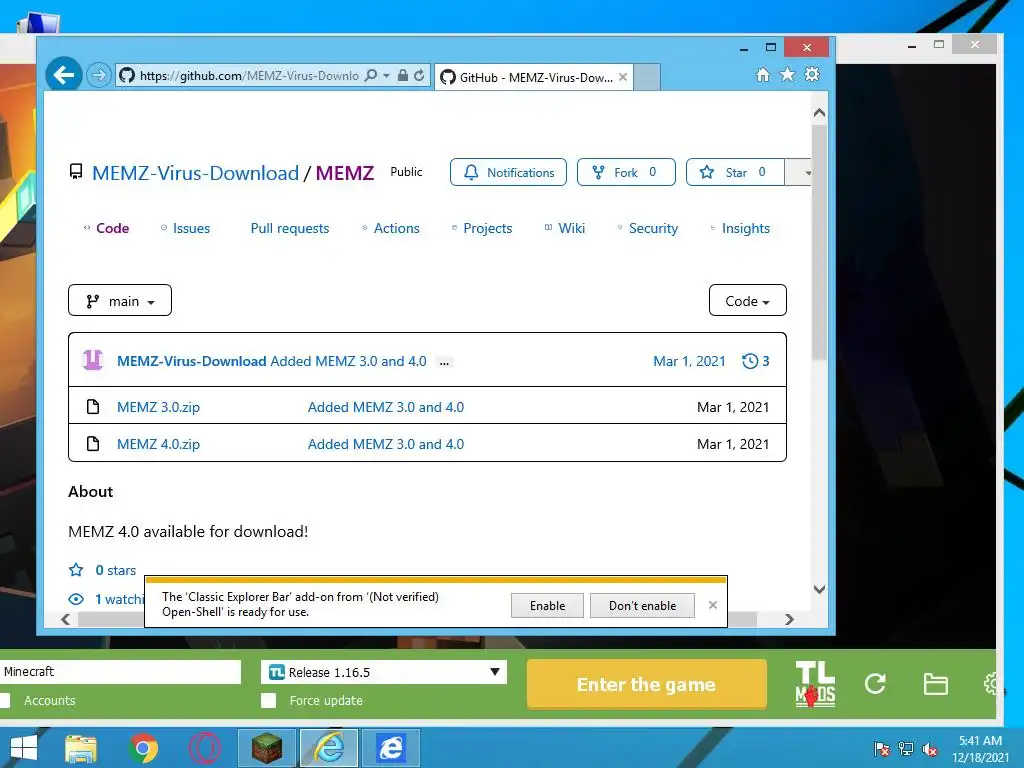Click the Action Center flag tray icon
Screen dimensions: 1024x768
[882, 748]
